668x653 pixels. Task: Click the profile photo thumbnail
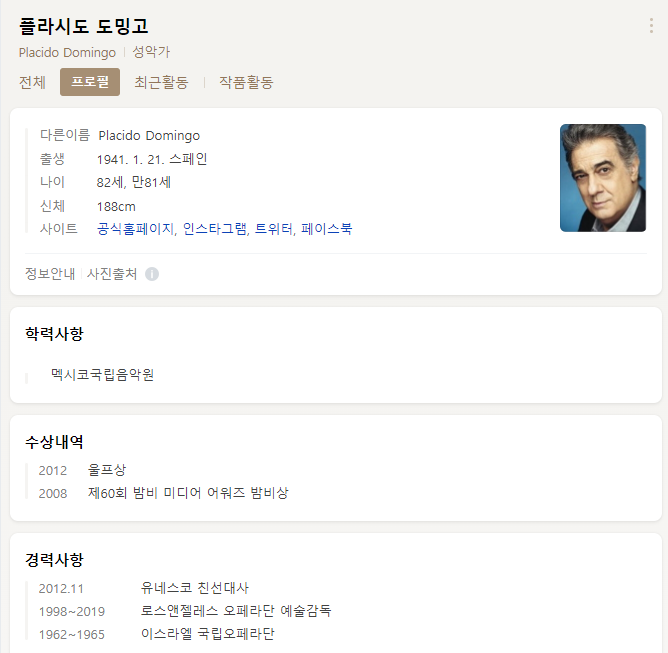[x=603, y=178]
